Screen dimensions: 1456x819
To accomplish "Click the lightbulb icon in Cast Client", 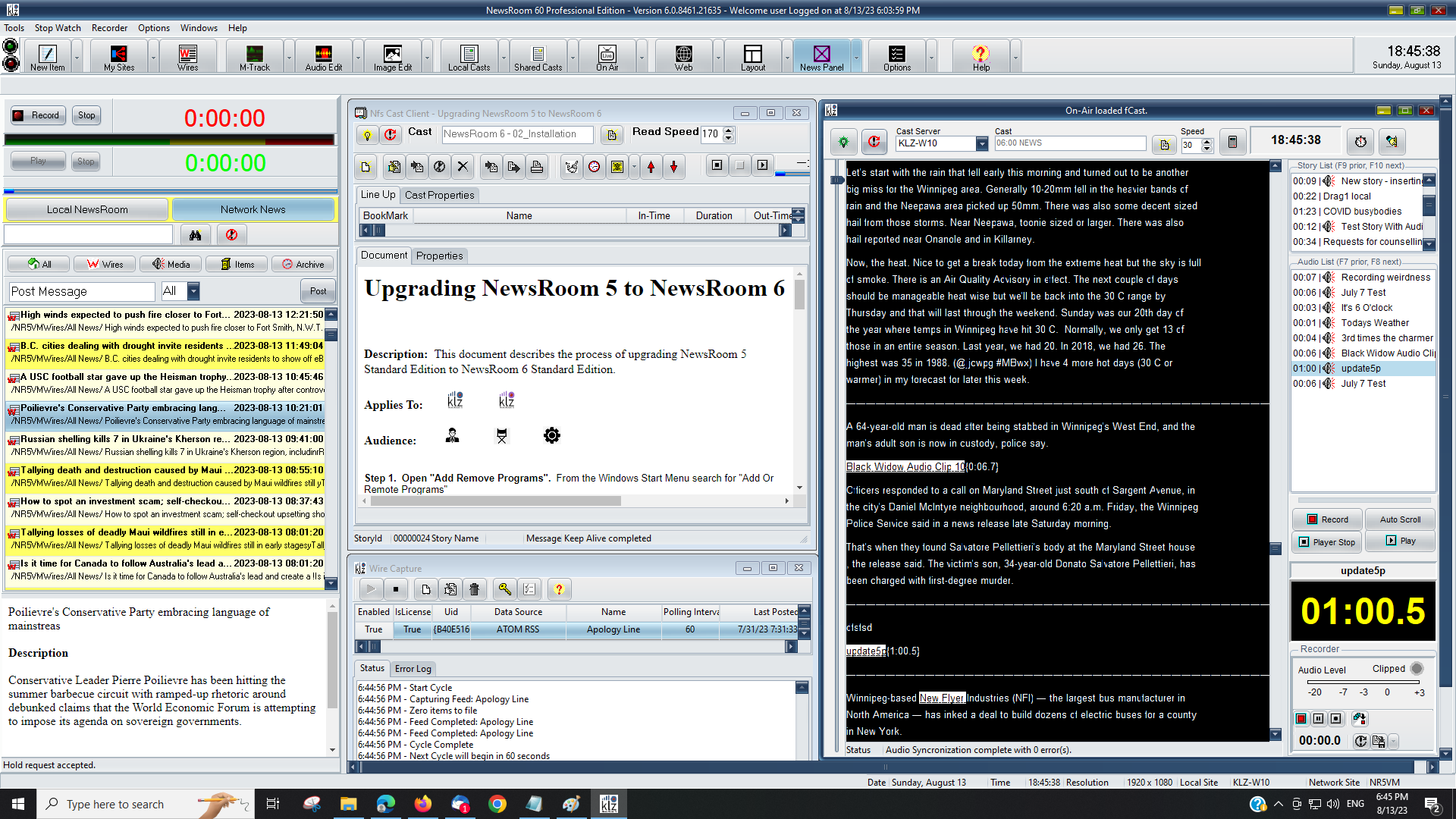I will [x=367, y=135].
